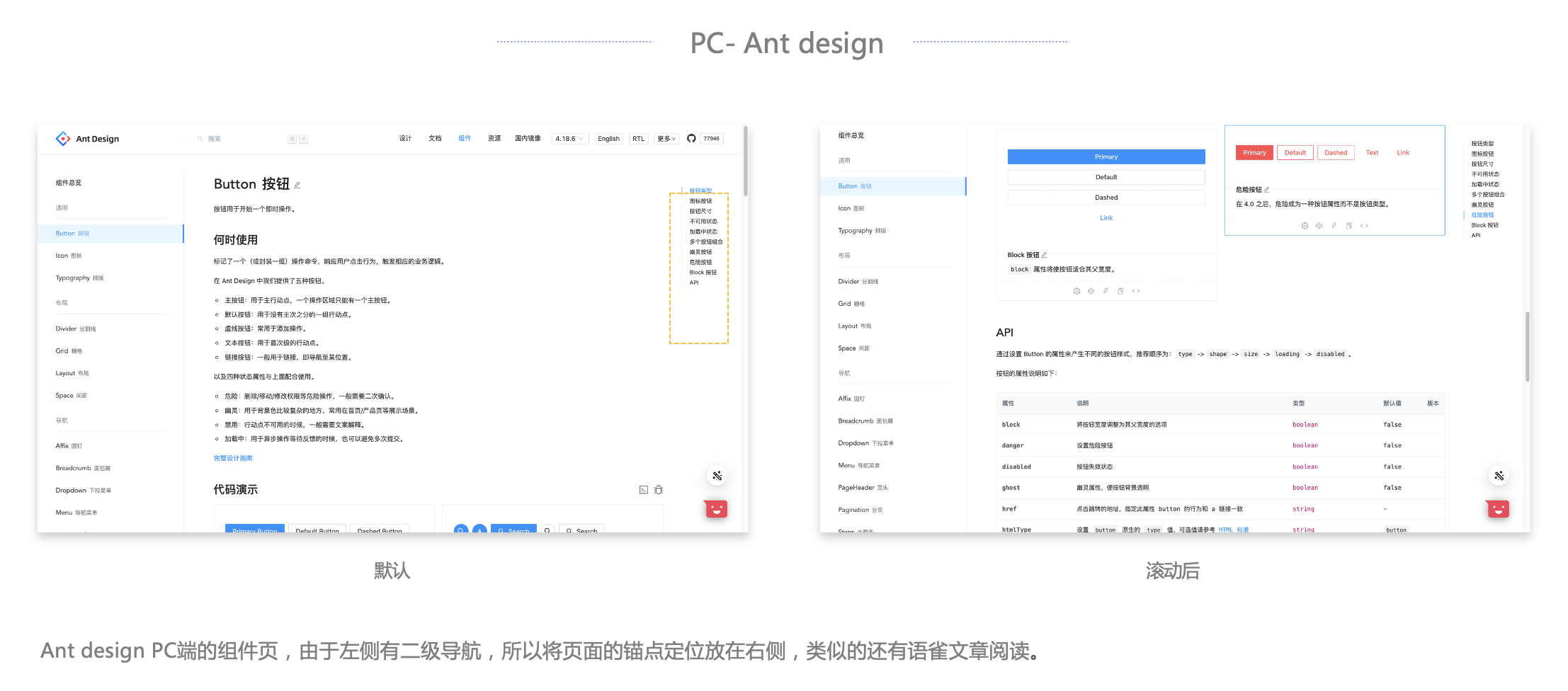Open the 完整设计指南 link
Viewport: 1568px width, 691px height.
pos(233,459)
